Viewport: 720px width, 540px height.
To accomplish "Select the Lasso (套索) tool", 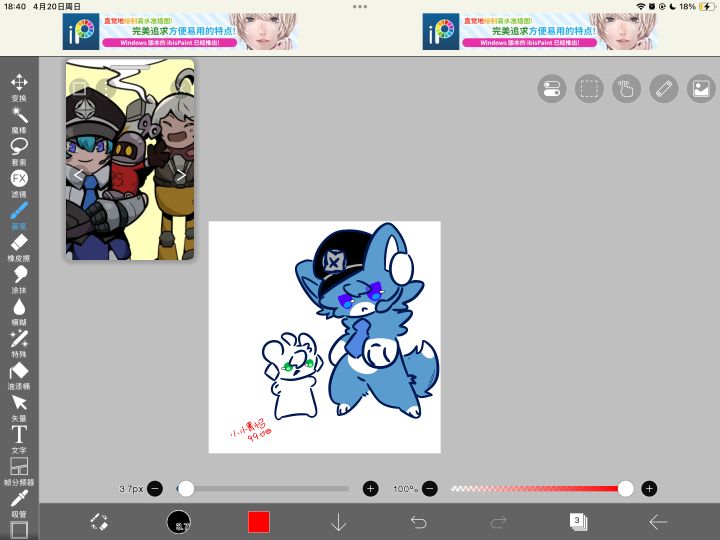I will tap(19, 152).
